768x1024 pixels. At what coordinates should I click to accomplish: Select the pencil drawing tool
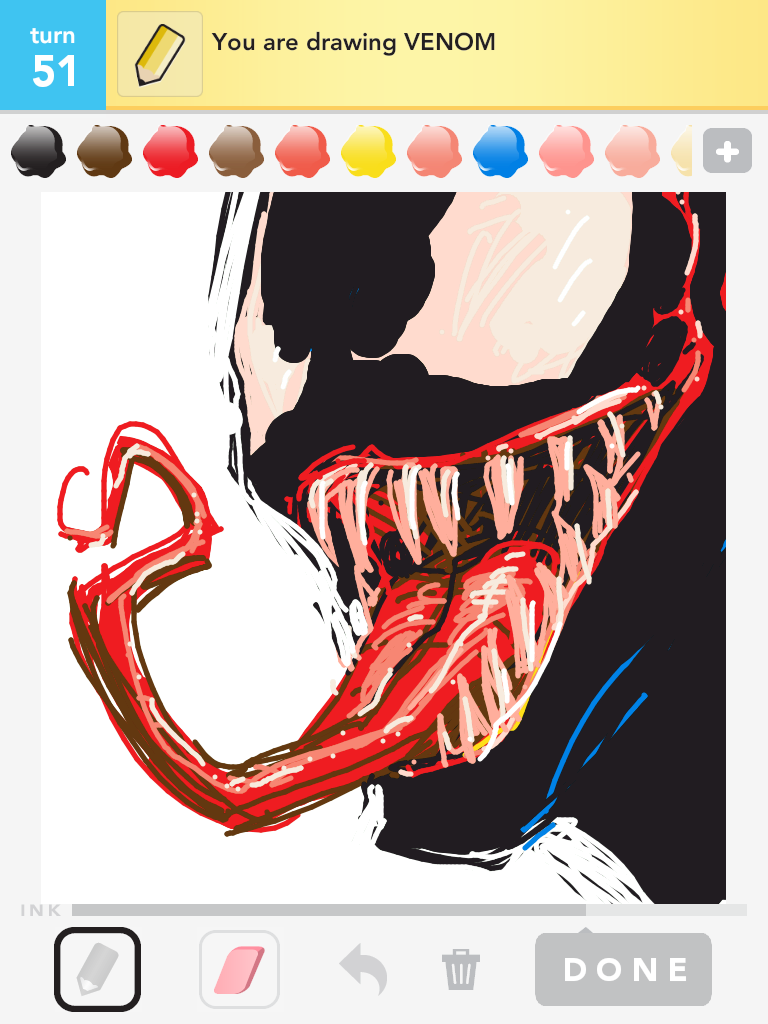97,968
